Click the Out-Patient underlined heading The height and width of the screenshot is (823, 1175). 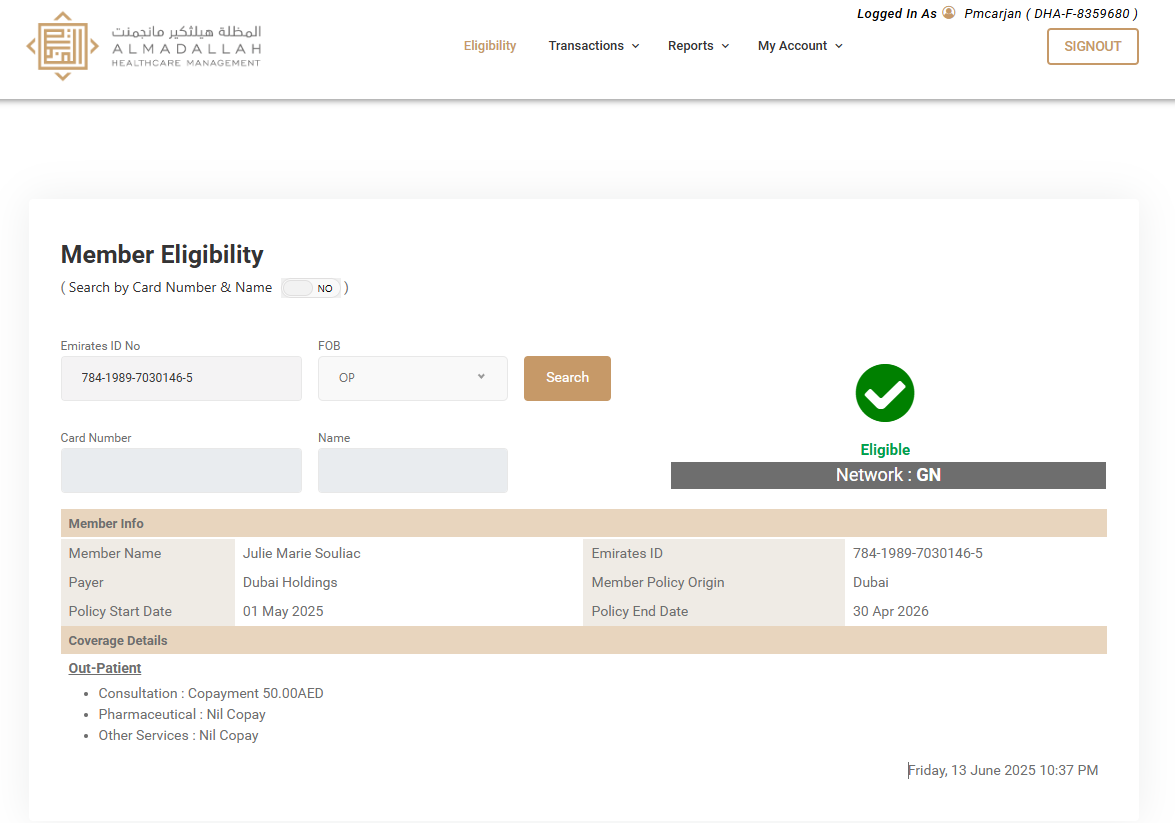(105, 668)
